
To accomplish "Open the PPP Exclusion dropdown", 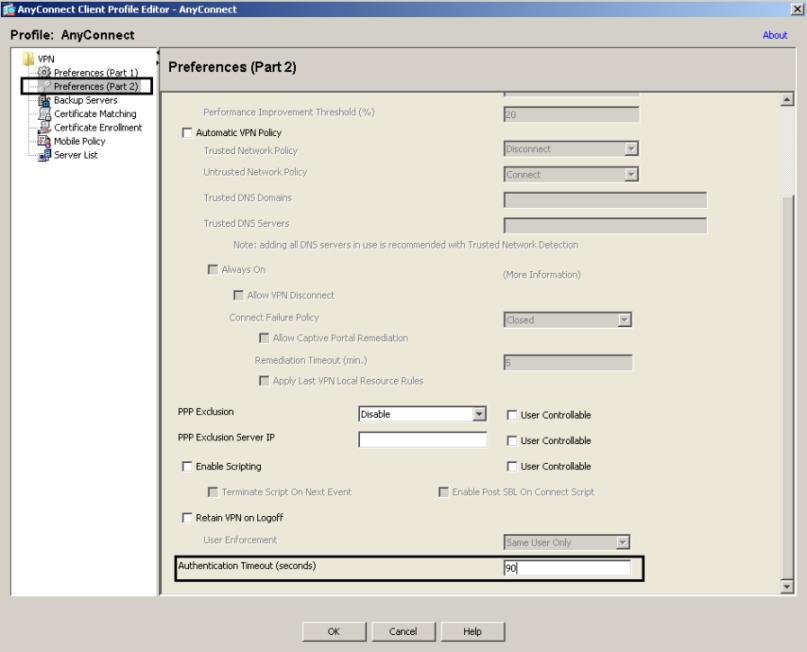I will point(479,414).
